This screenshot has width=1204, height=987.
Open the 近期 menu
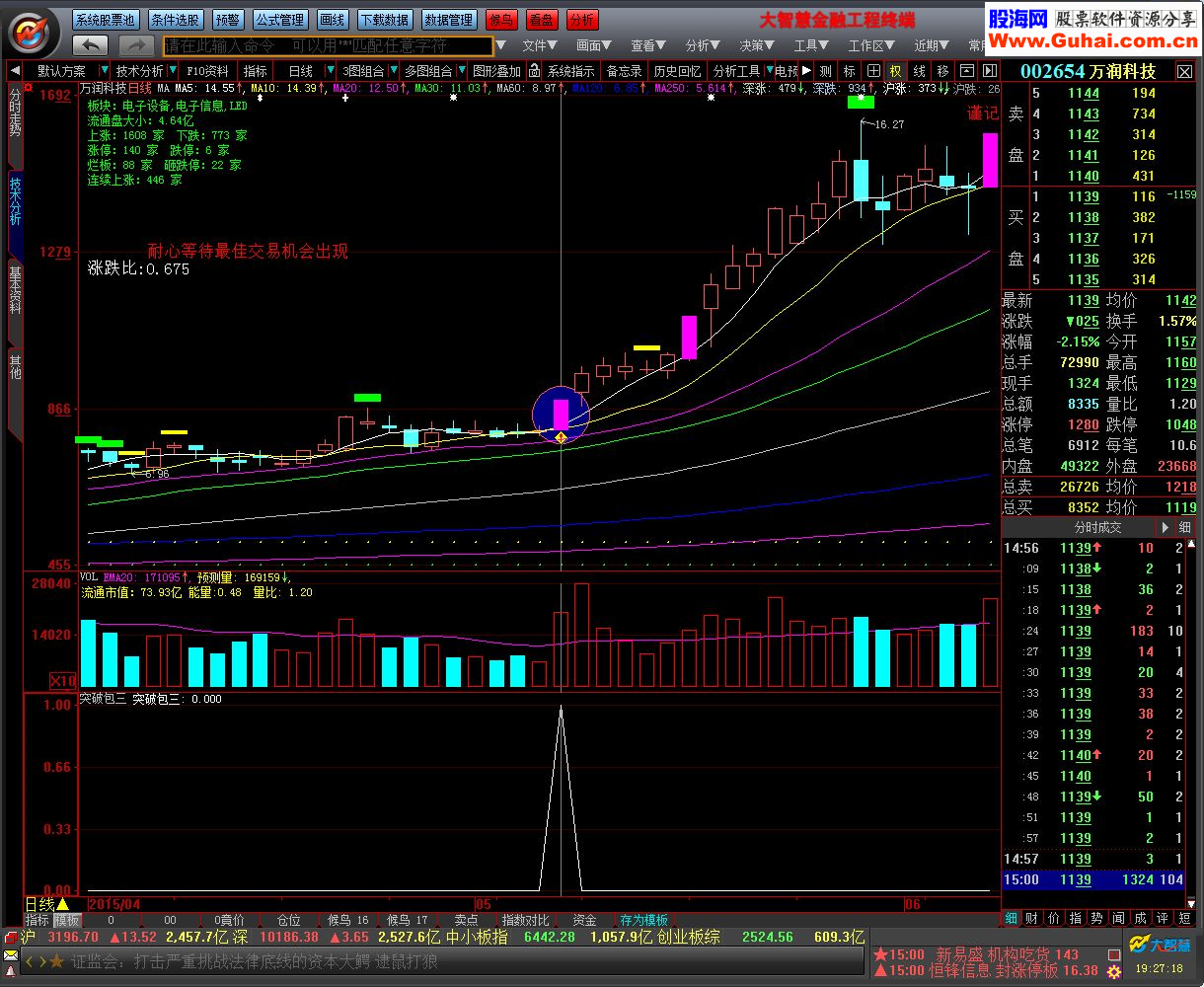click(932, 45)
